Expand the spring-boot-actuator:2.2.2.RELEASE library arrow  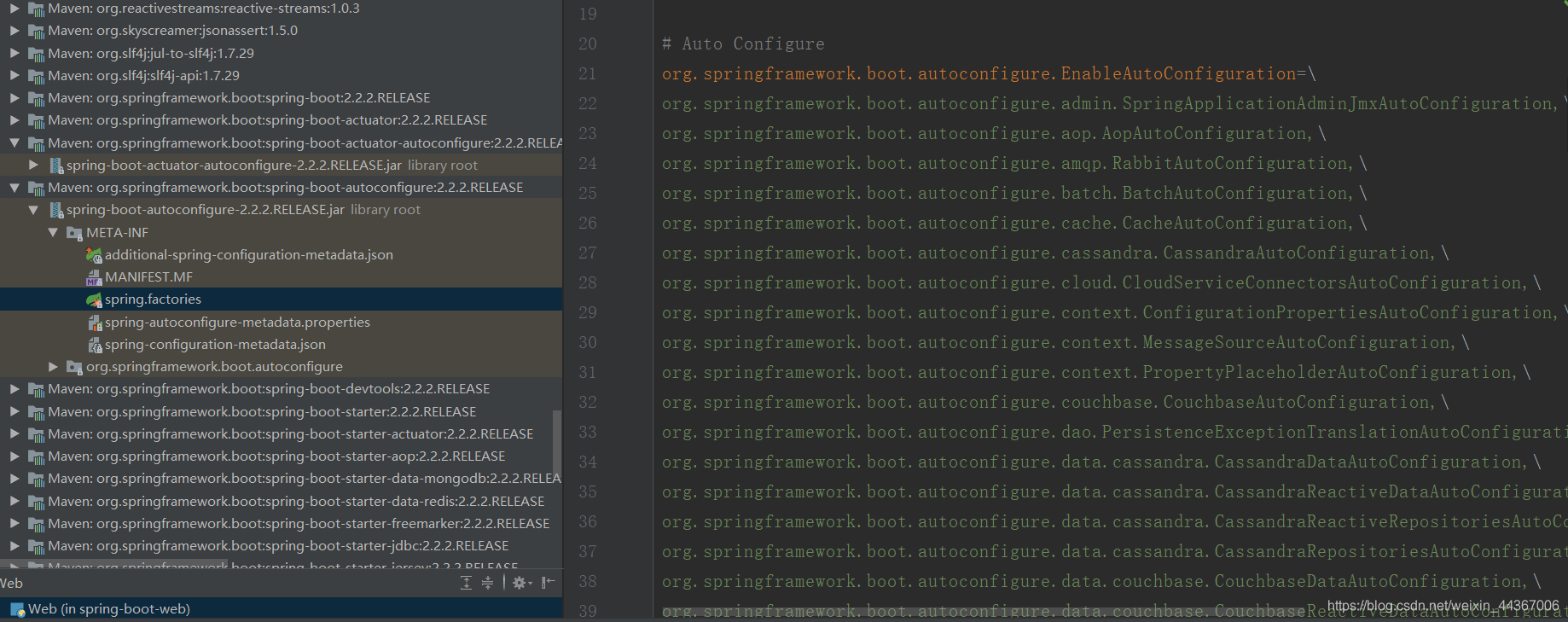click(x=15, y=120)
